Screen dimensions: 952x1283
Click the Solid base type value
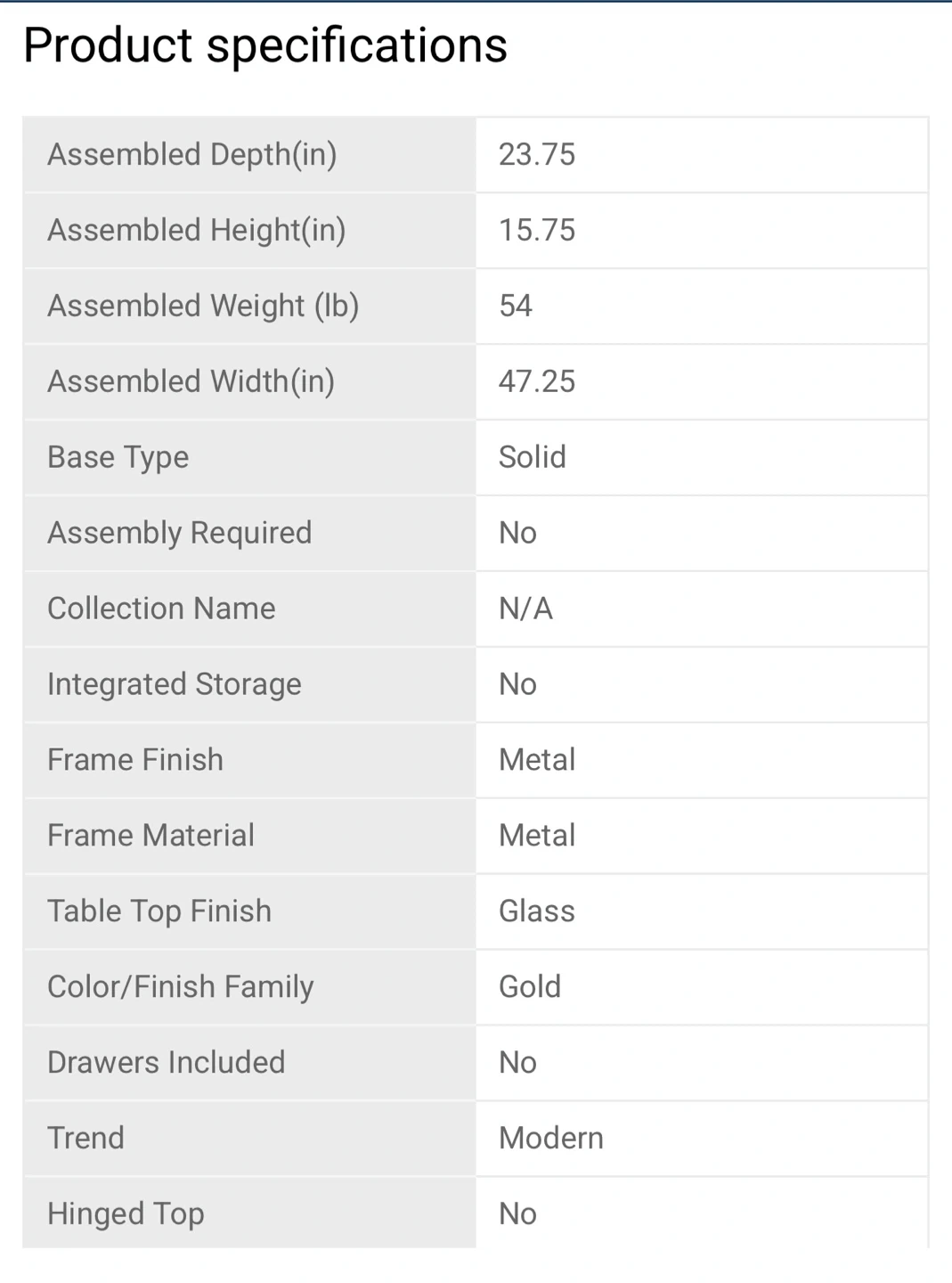[533, 458]
